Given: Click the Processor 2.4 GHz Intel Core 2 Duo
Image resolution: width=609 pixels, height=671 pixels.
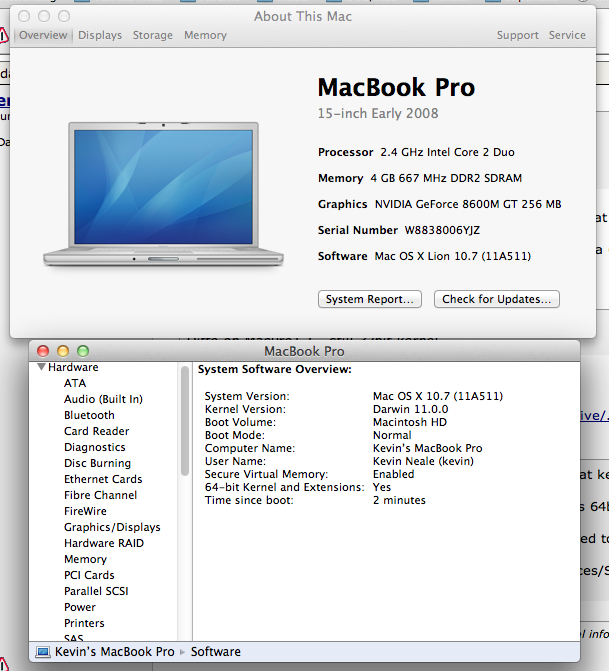Looking at the screenshot, I should click(447, 152).
